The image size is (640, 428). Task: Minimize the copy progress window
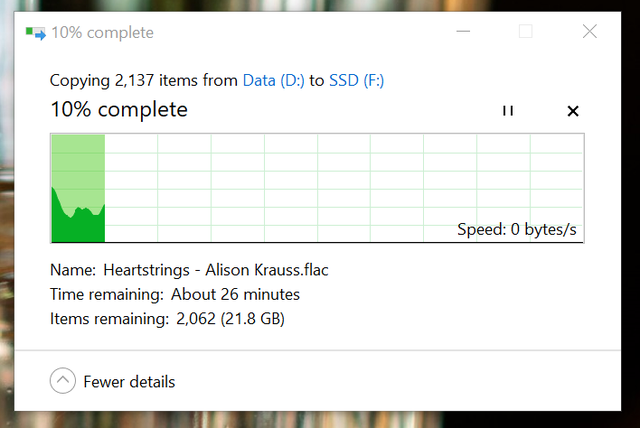[x=463, y=31]
